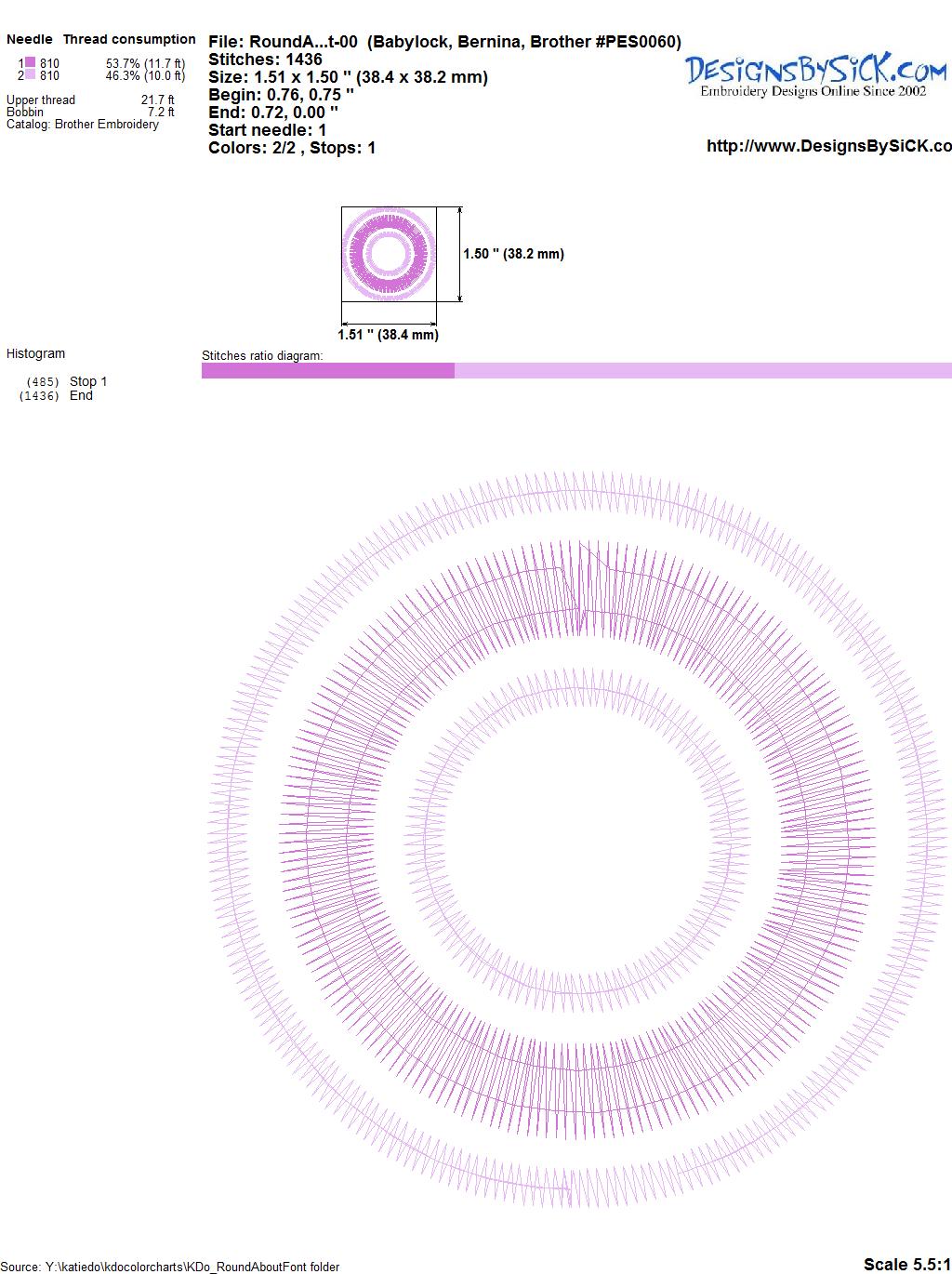Click the Upper thread 21.7 ft row
The width and height of the screenshot is (952, 1274).
click(x=90, y=100)
